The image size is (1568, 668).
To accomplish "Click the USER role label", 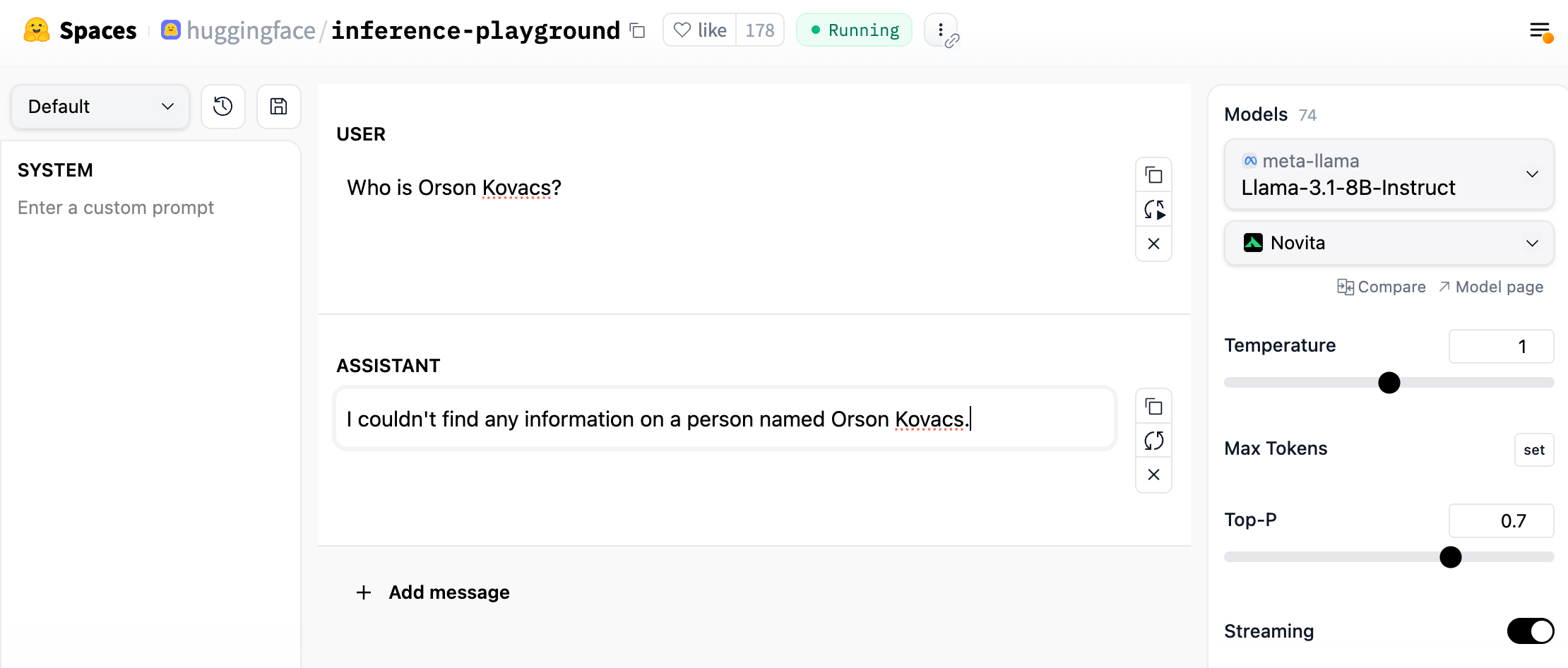I will pos(361,134).
